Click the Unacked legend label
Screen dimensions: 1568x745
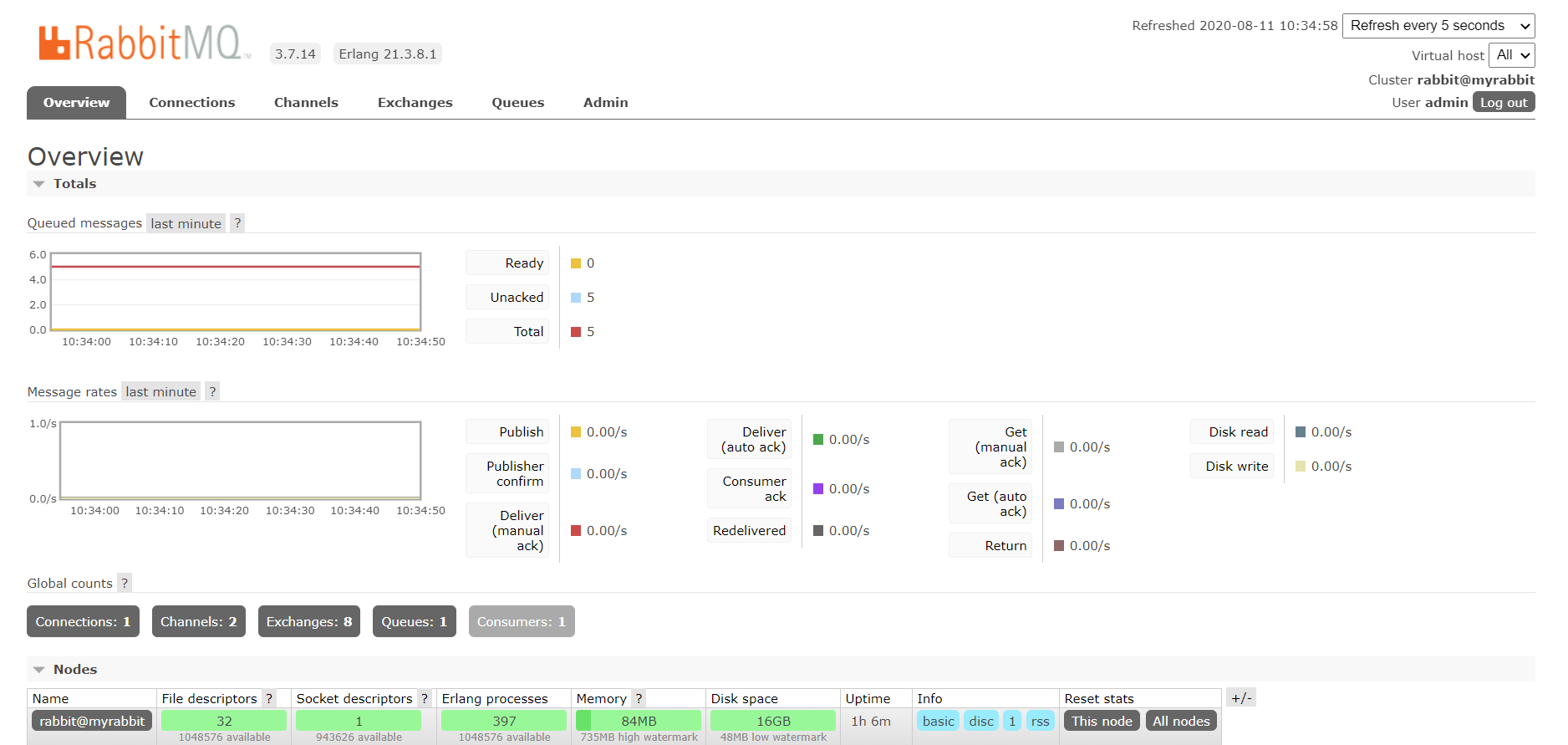(x=507, y=298)
